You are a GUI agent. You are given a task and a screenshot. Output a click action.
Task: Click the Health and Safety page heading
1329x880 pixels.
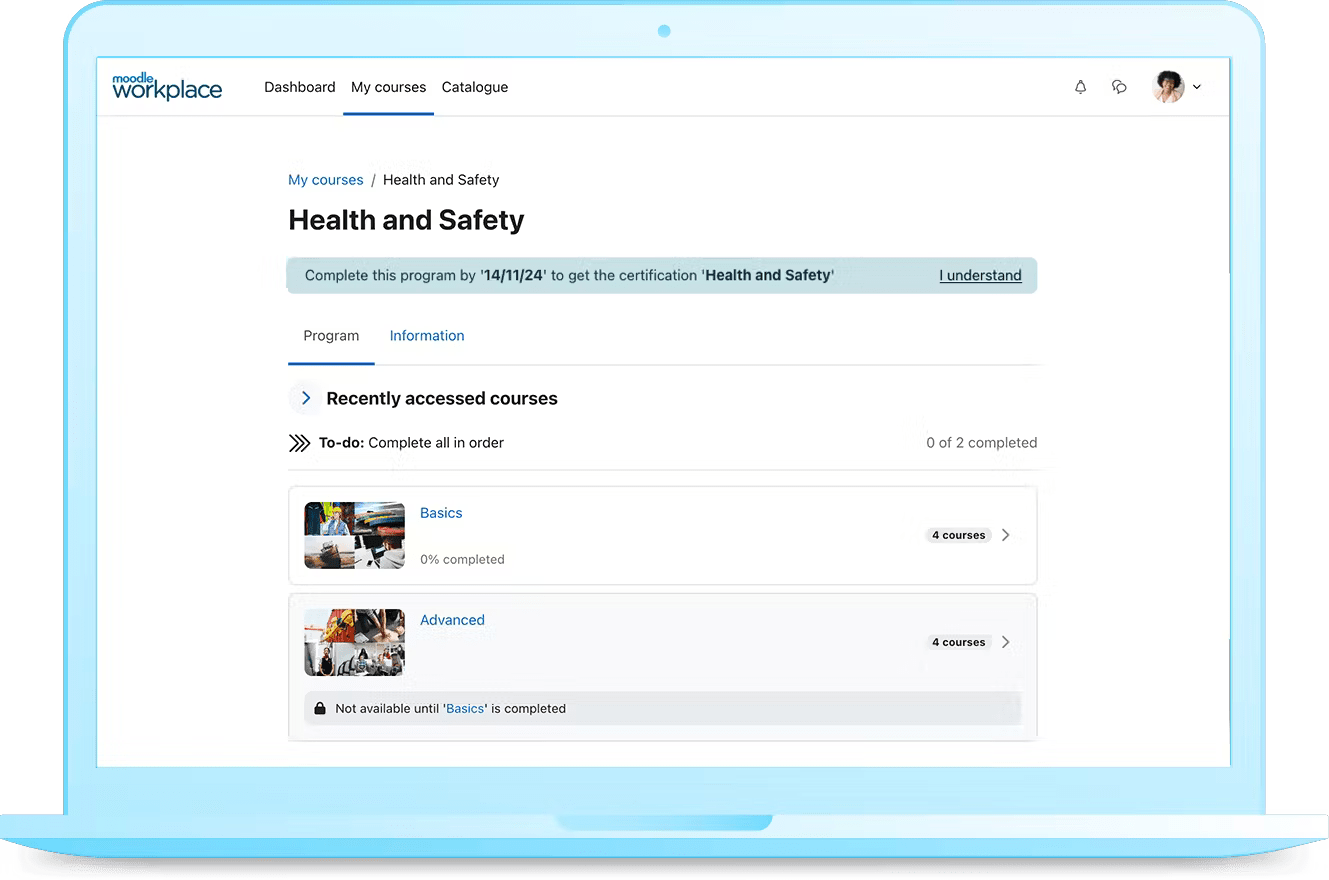tap(406, 220)
